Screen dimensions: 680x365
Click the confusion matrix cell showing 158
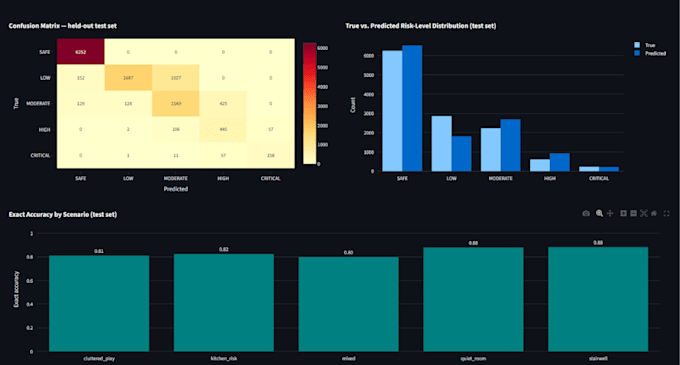click(271, 155)
